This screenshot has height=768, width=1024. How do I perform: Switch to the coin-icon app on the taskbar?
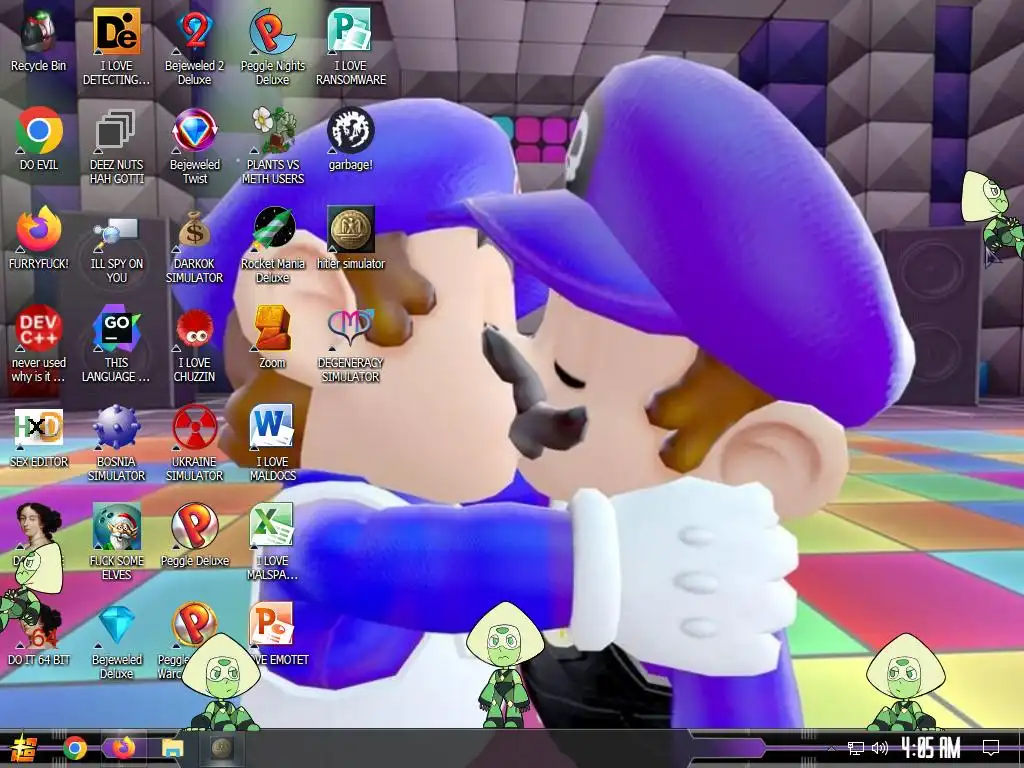coord(222,748)
